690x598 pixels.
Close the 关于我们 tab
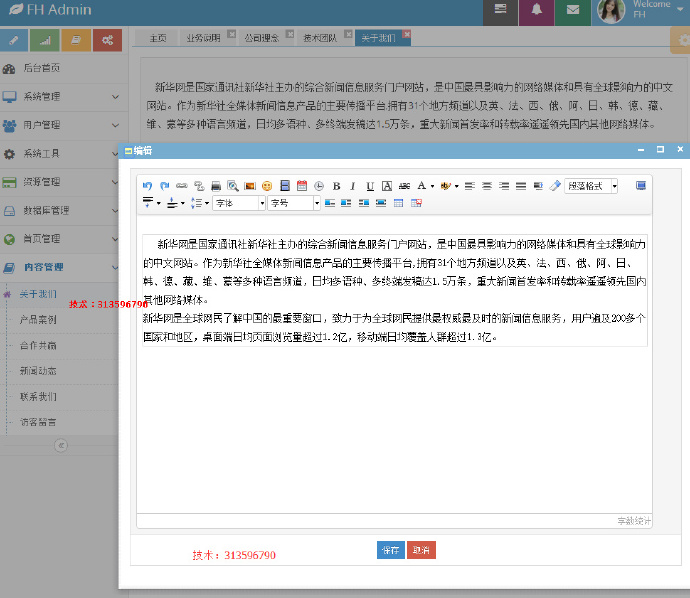407,34
